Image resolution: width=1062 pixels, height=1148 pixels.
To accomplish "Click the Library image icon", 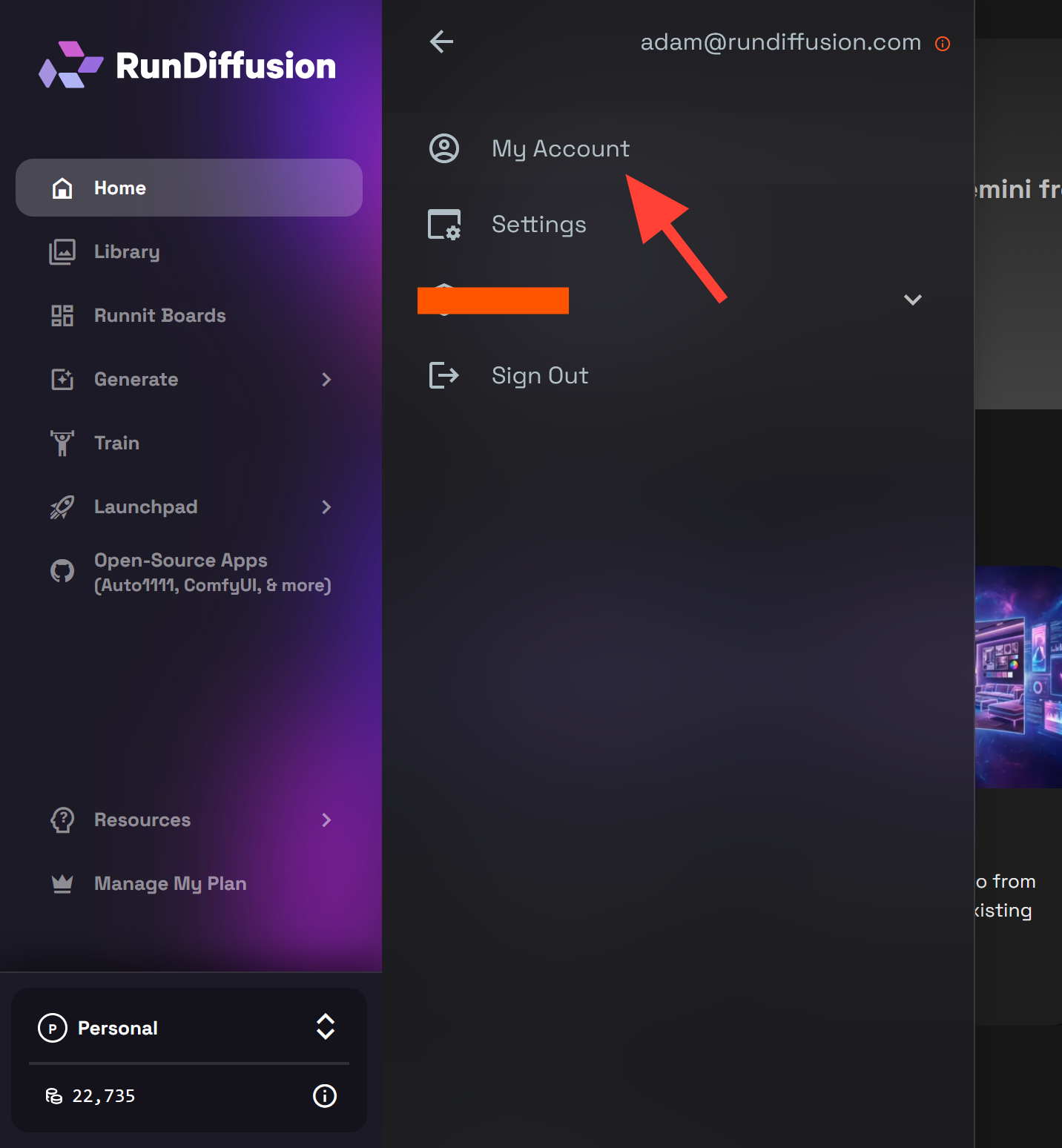I will click(62, 252).
